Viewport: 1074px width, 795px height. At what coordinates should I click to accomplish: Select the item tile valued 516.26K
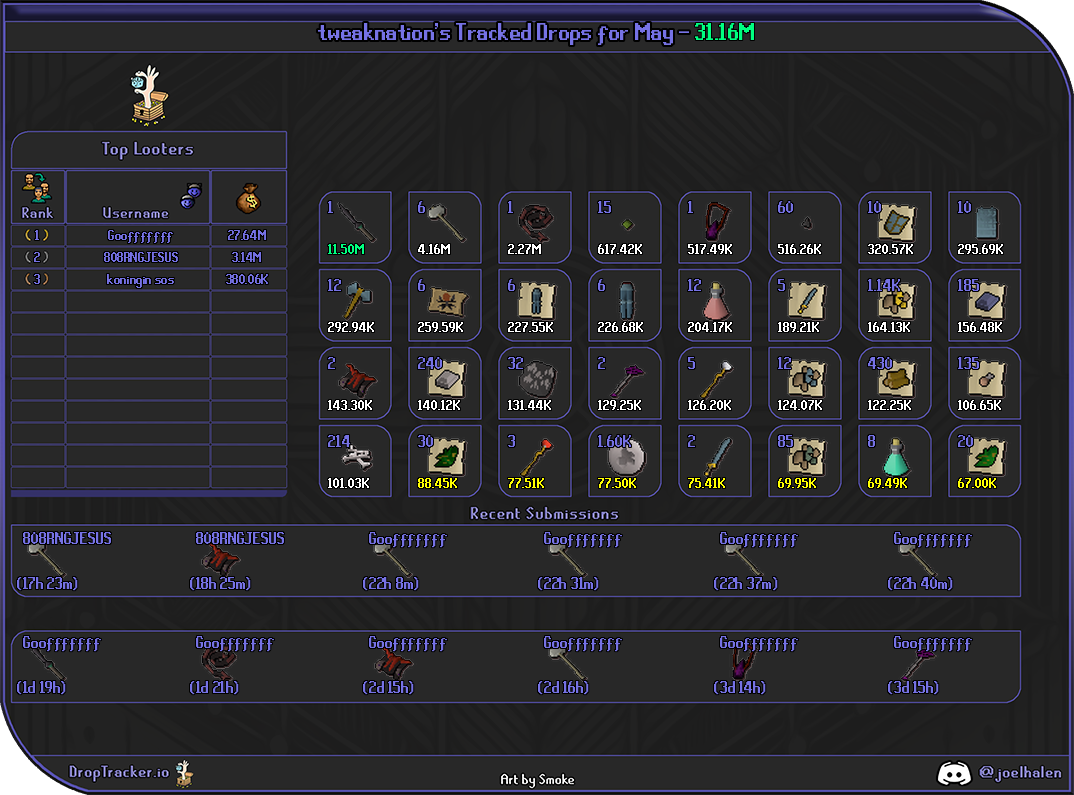tap(804, 227)
